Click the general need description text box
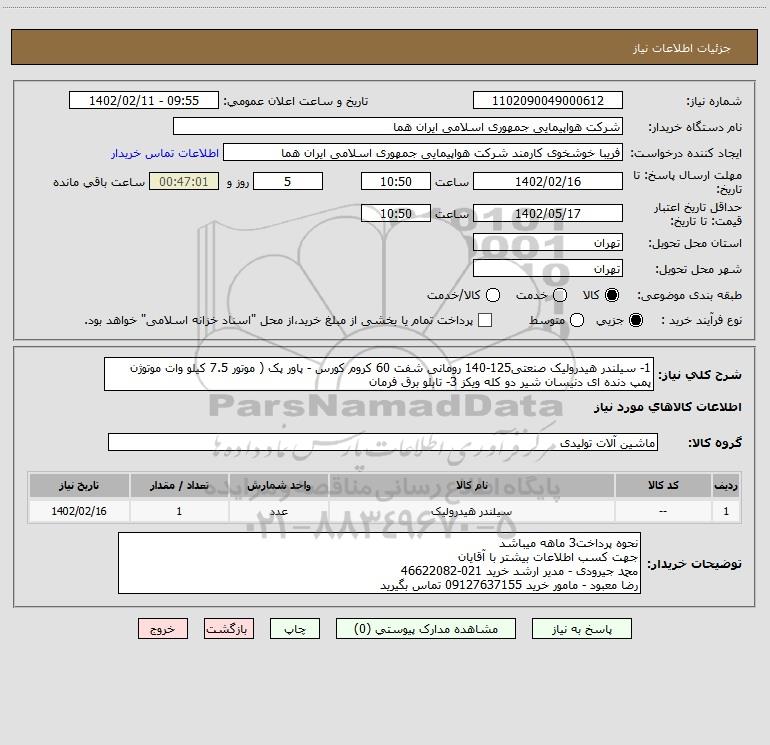The height and width of the screenshot is (745, 770). point(379,375)
